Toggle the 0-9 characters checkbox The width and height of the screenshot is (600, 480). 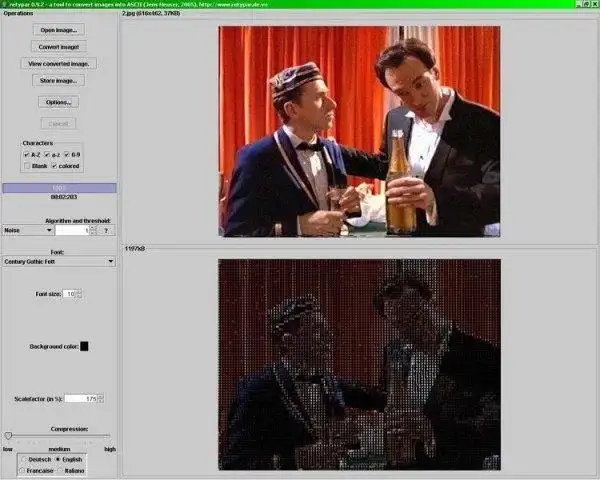(x=67, y=155)
